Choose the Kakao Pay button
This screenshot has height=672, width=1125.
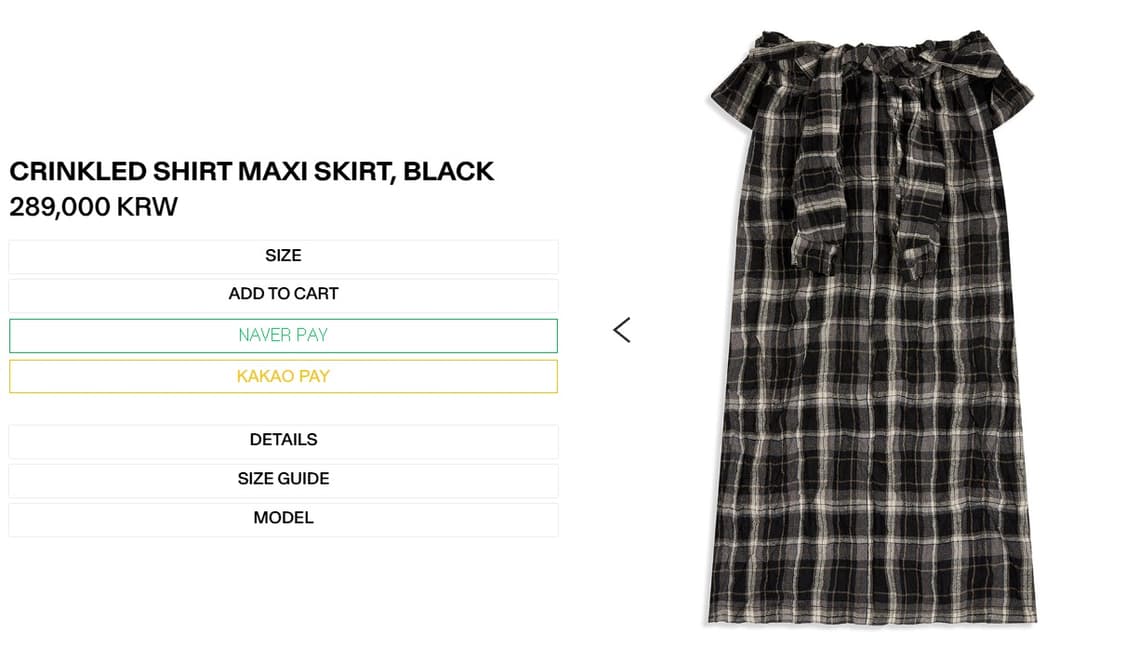283,376
